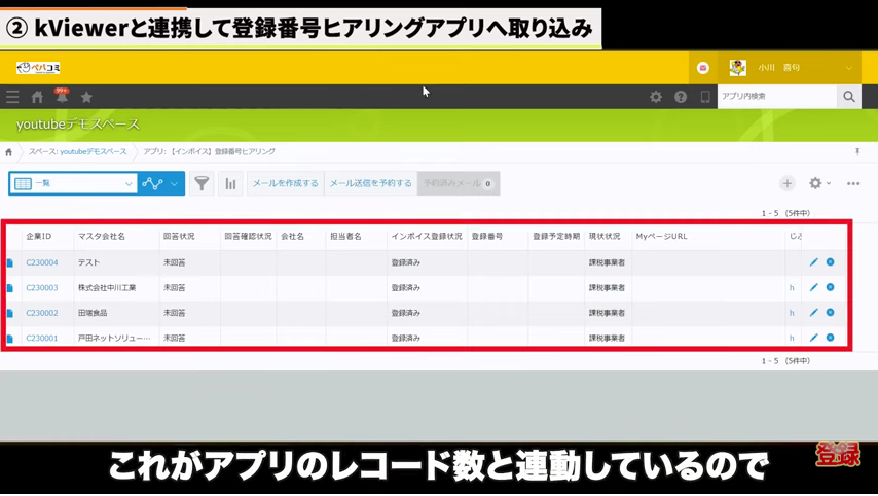Click the pin icon at right of breadcrumb

[x=857, y=152]
